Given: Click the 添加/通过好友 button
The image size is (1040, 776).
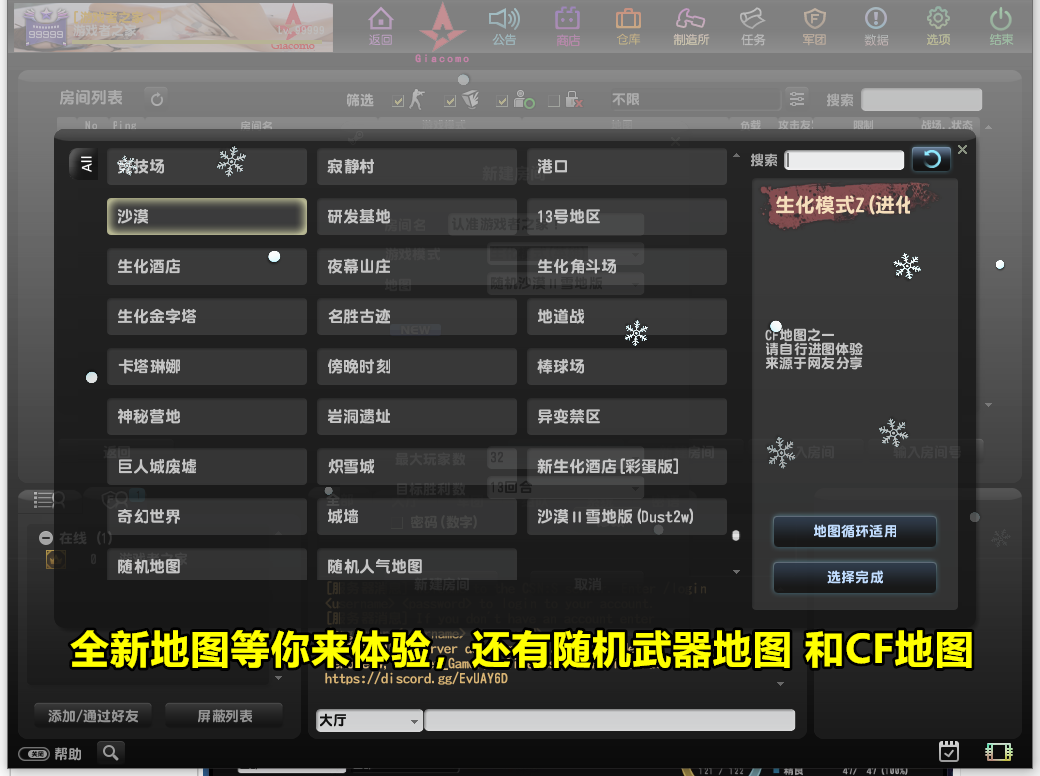Looking at the screenshot, I should (93, 716).
